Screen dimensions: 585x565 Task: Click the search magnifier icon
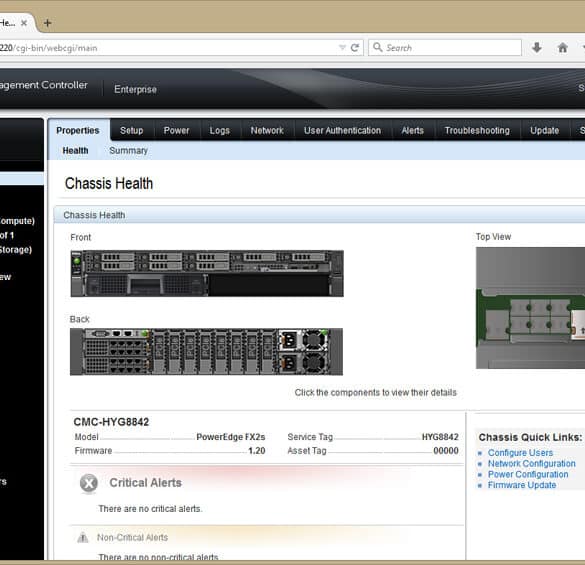pos(378,47)
